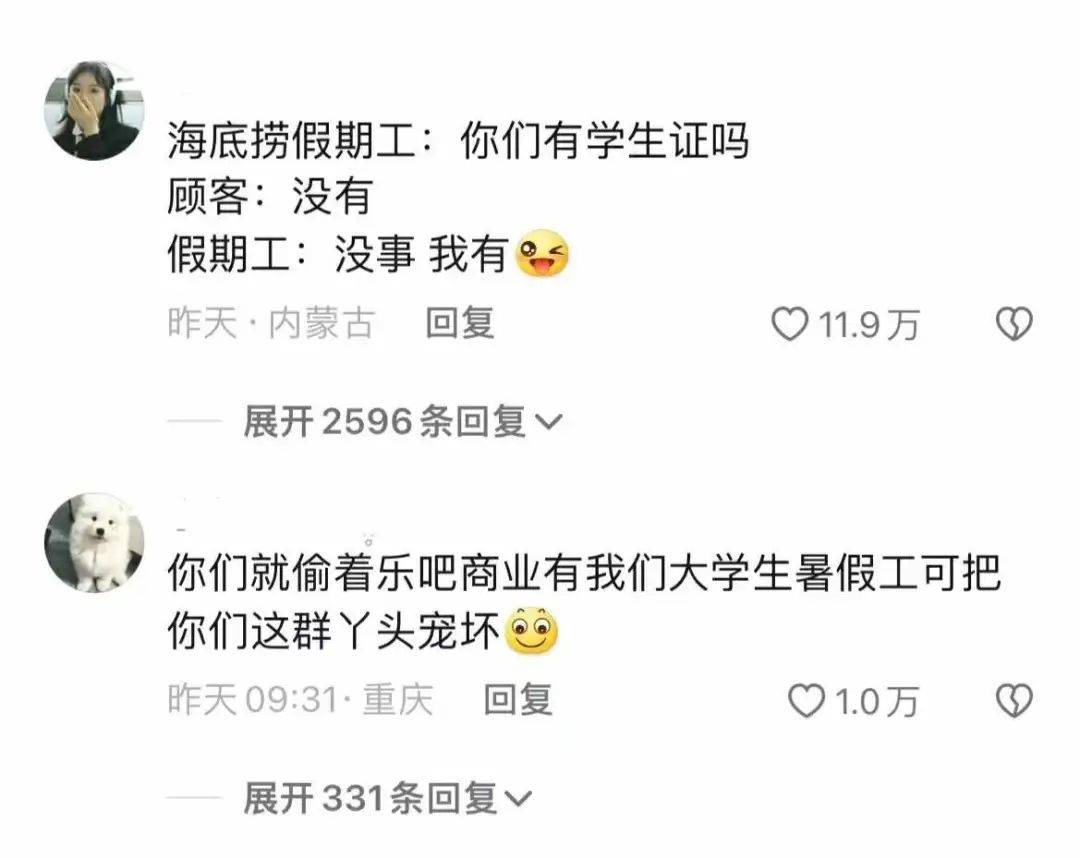
Task: Open the white dog avatar's profile
Action: coord(94,542)
